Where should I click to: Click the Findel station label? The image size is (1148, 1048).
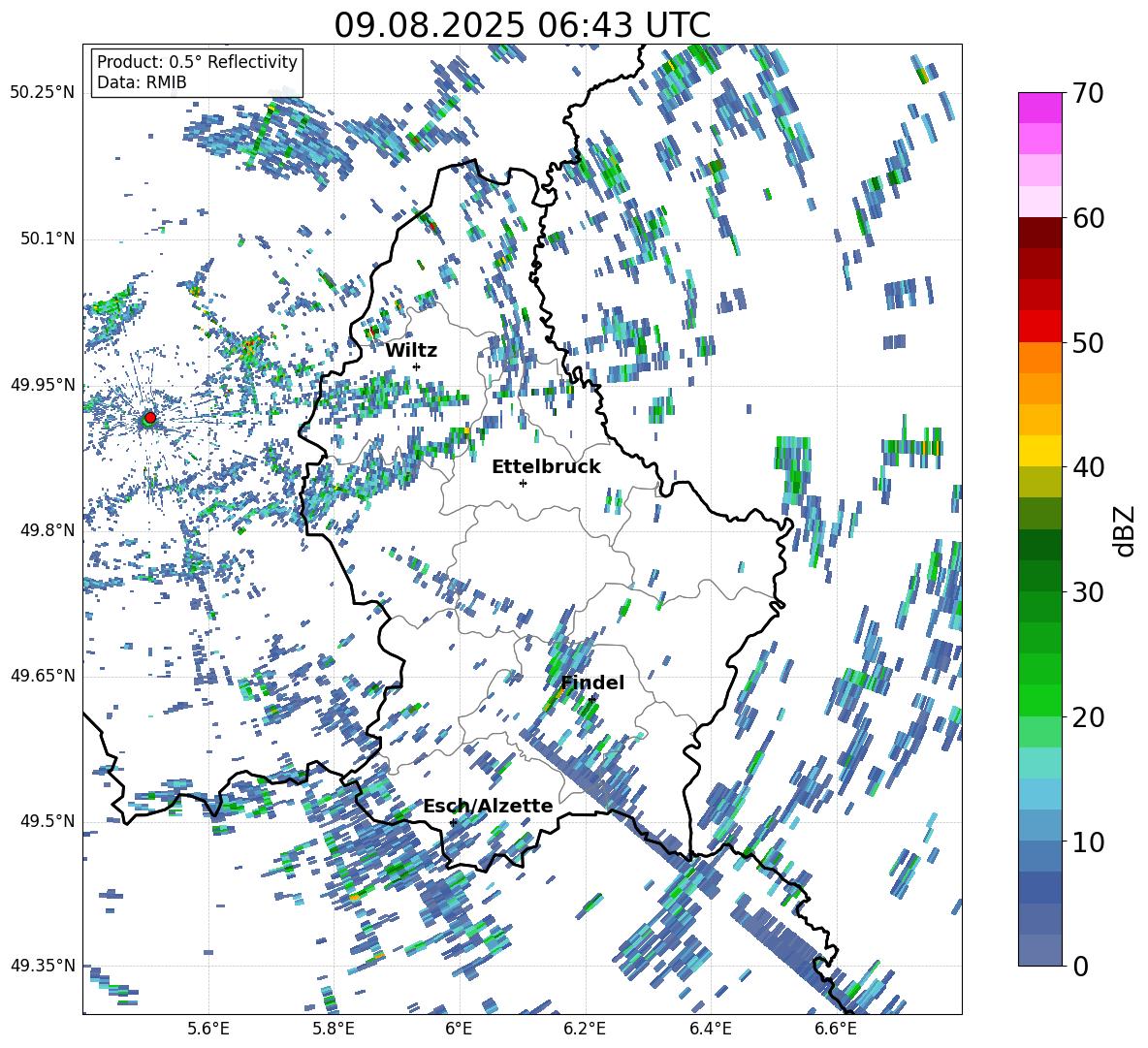[x=592, y=683]
